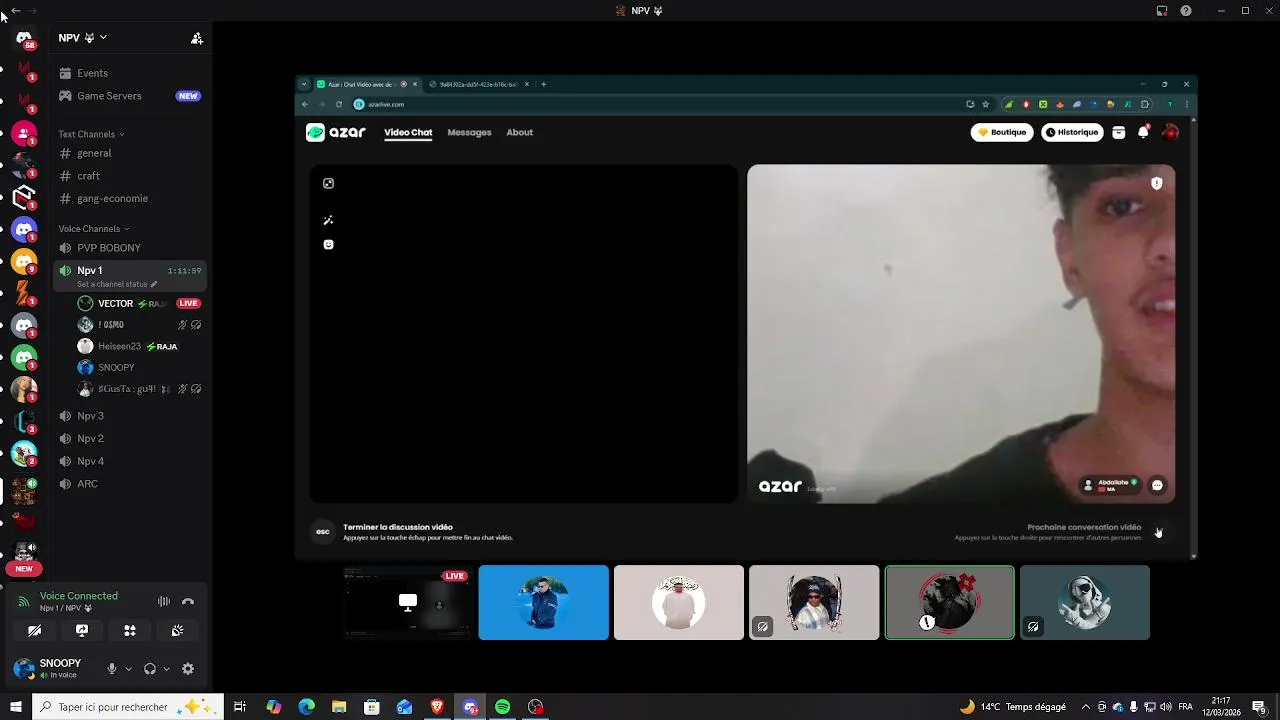Click fullscreen icon on local video panel

pos(328,183)
